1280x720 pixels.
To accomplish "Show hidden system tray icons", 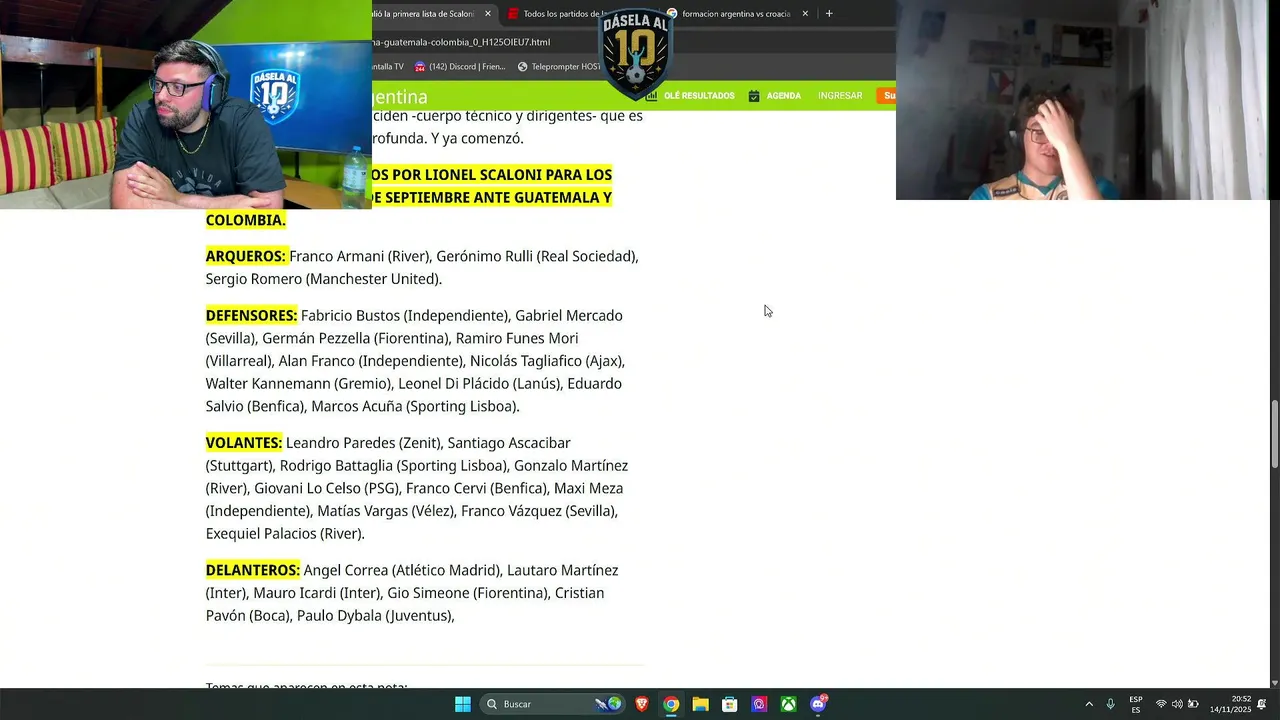I will 1089,704.
